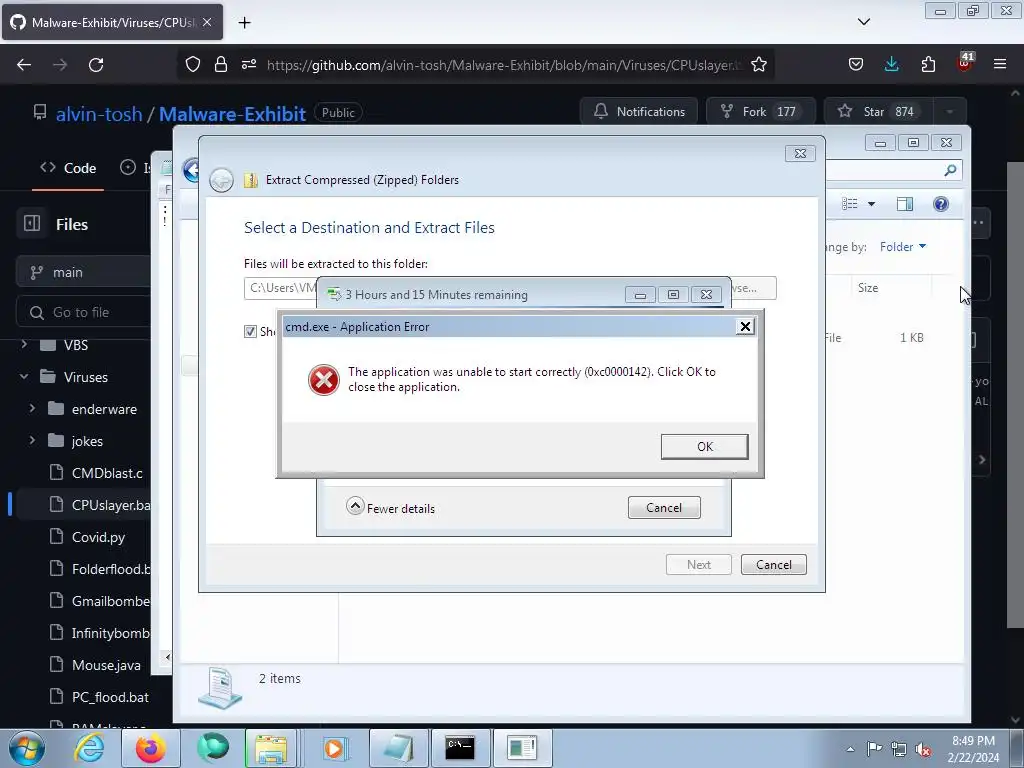The height and width of the screenshot is (768, 1024).
Task: Toggle the Explorer preview pane icon
Action: click(904, 204)
